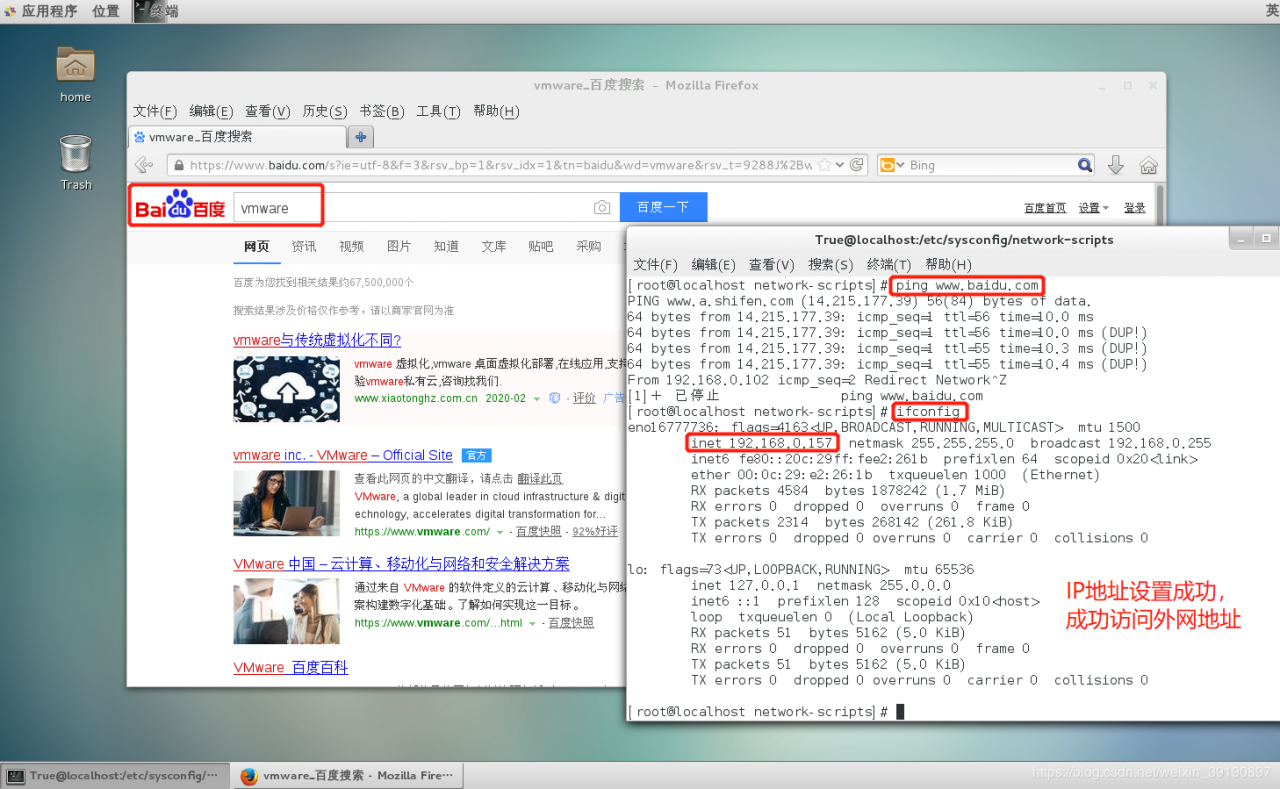The image size is (1280, 789).
Task: Open URL history dropdown arrow in address bar
Action: tap(840, 165)
